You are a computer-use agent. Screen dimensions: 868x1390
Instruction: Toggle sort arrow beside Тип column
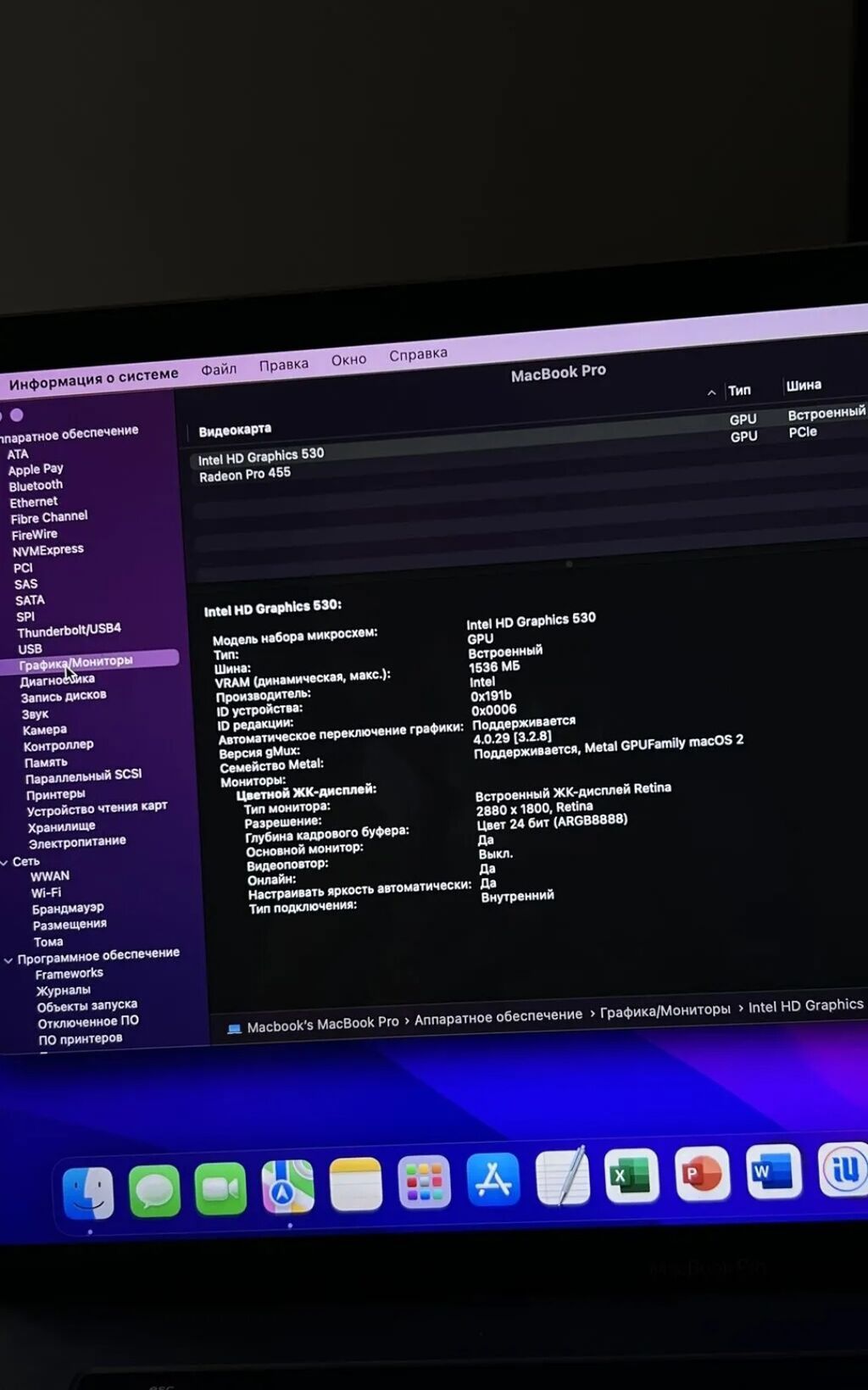[x=711, y=392]
